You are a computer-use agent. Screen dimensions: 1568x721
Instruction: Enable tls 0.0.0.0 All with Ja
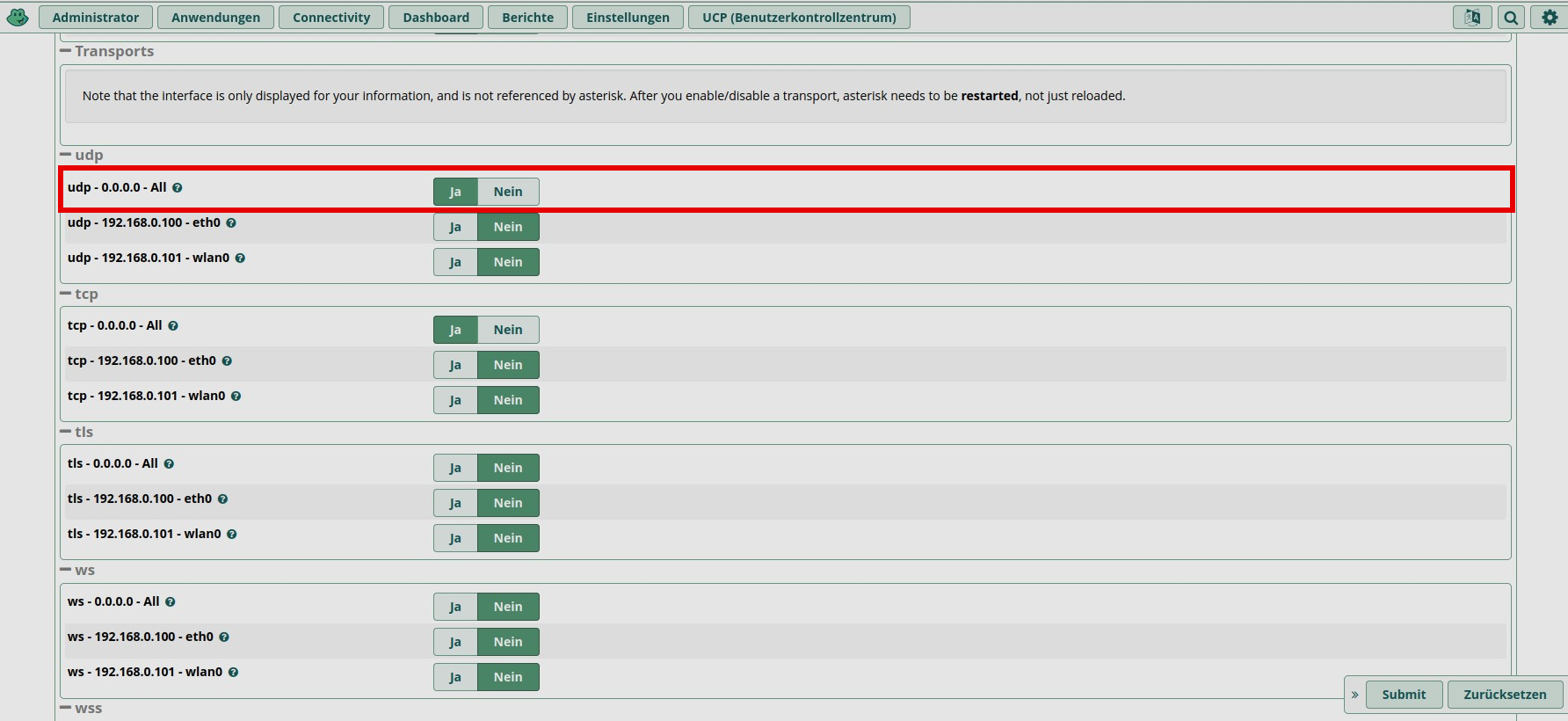[x=455, y=468]
